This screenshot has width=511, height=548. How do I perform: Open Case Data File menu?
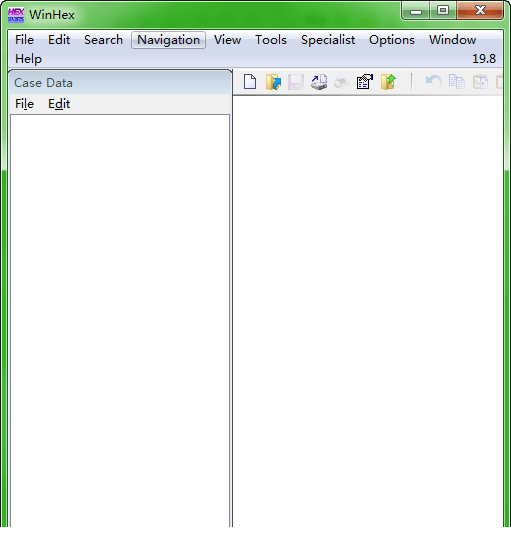[x=24, y=104]
